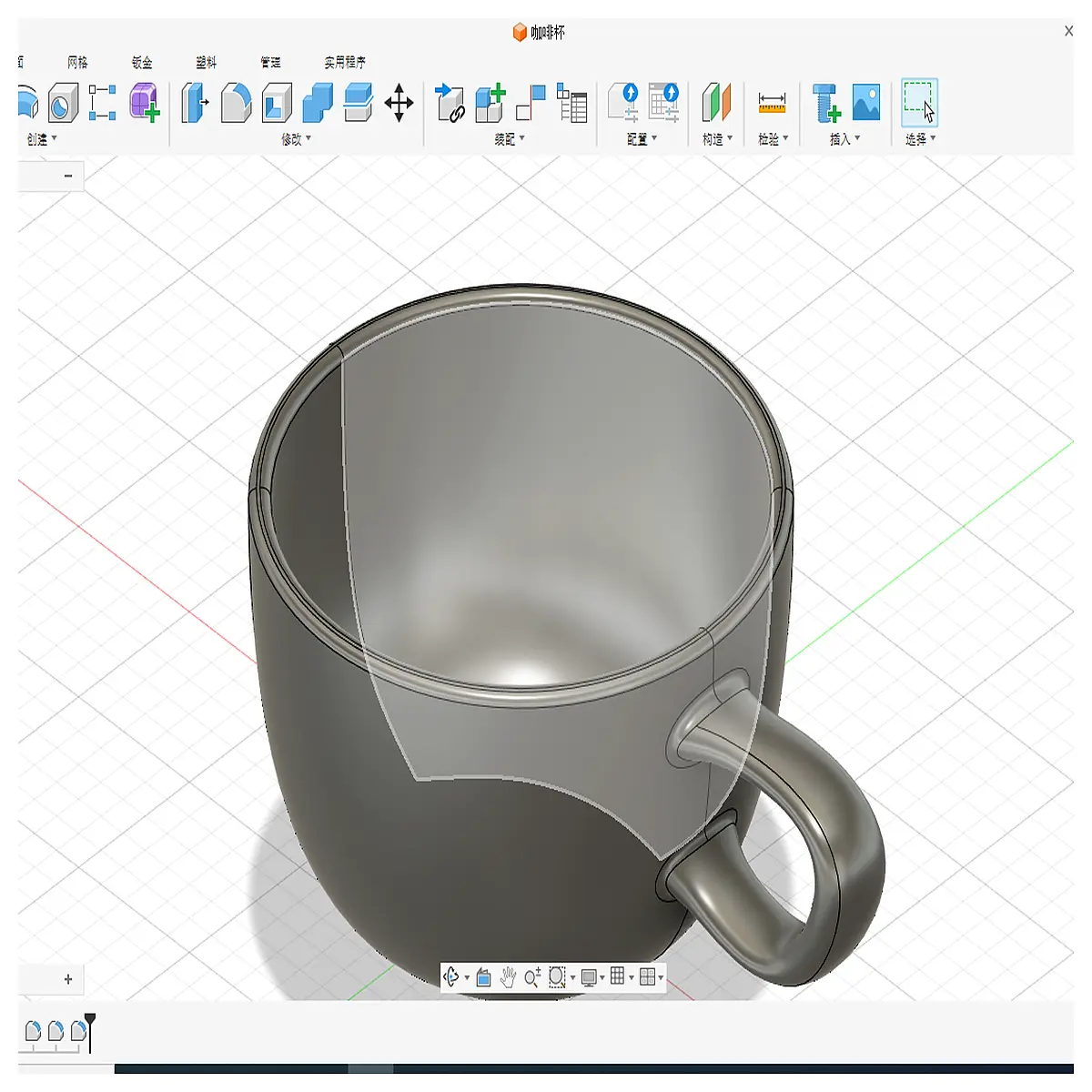
Task: Activate the Pan hand tool
Action: [508, 977]
